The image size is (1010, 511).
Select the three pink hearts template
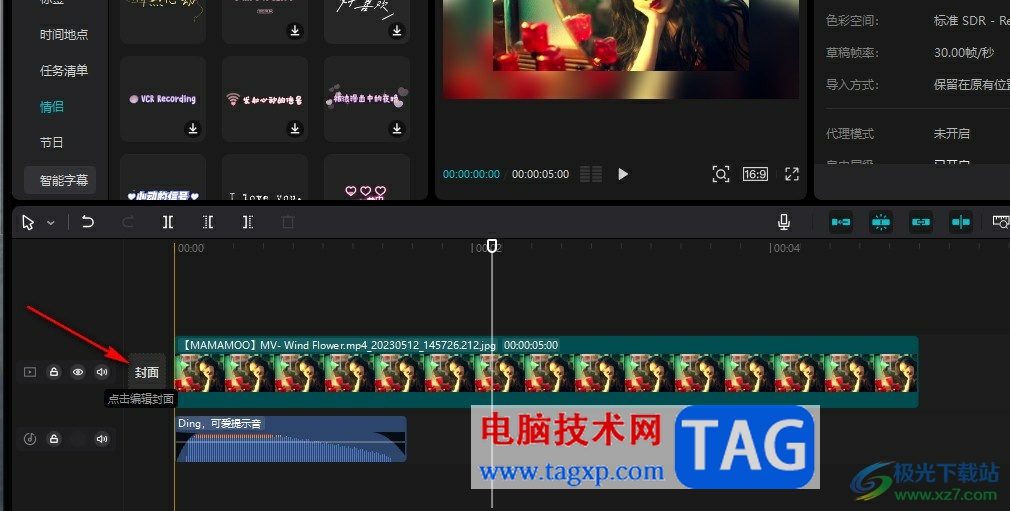pyautogui.click(x=367, y=177)
